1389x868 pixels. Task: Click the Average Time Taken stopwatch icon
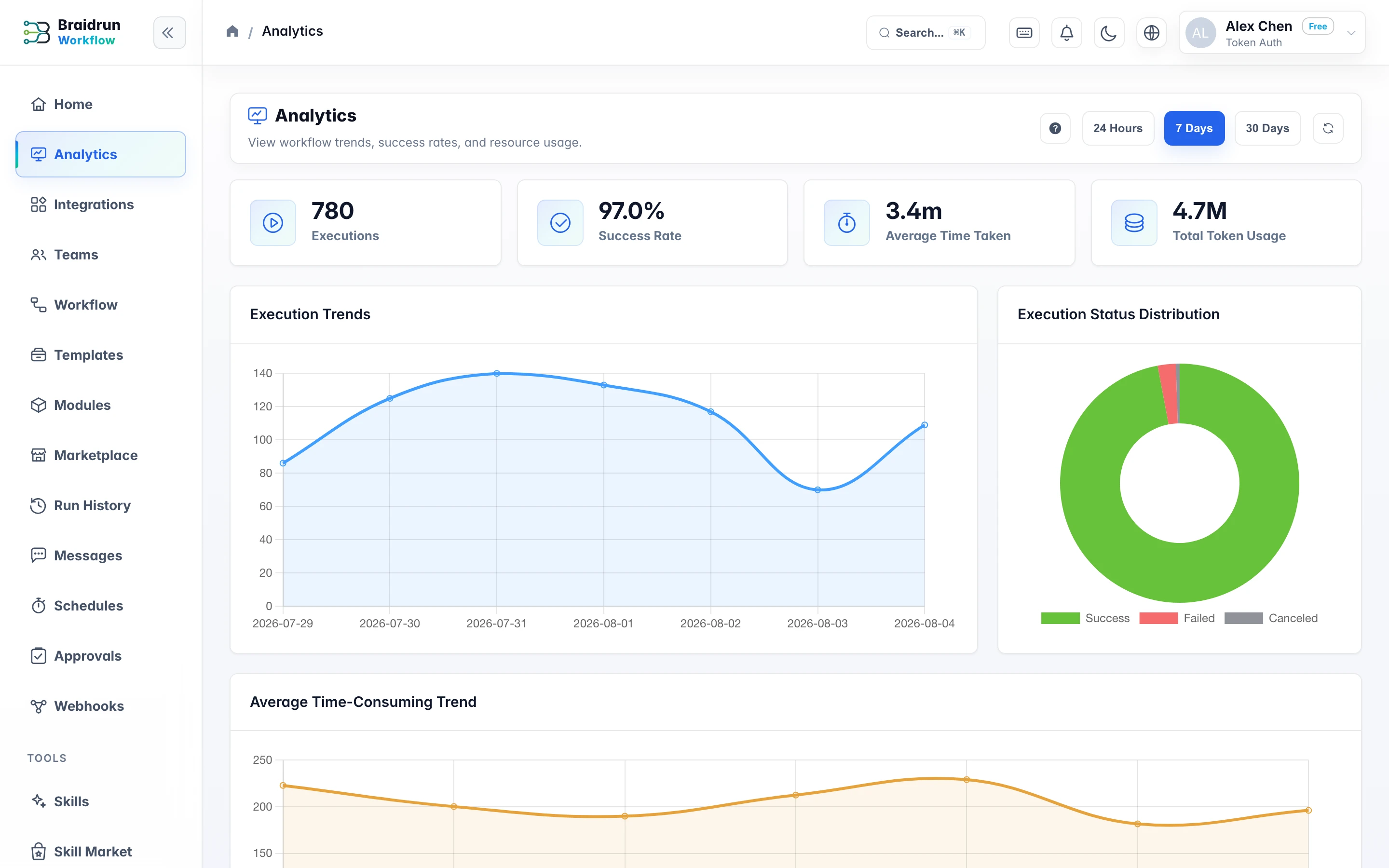point(846,223)
